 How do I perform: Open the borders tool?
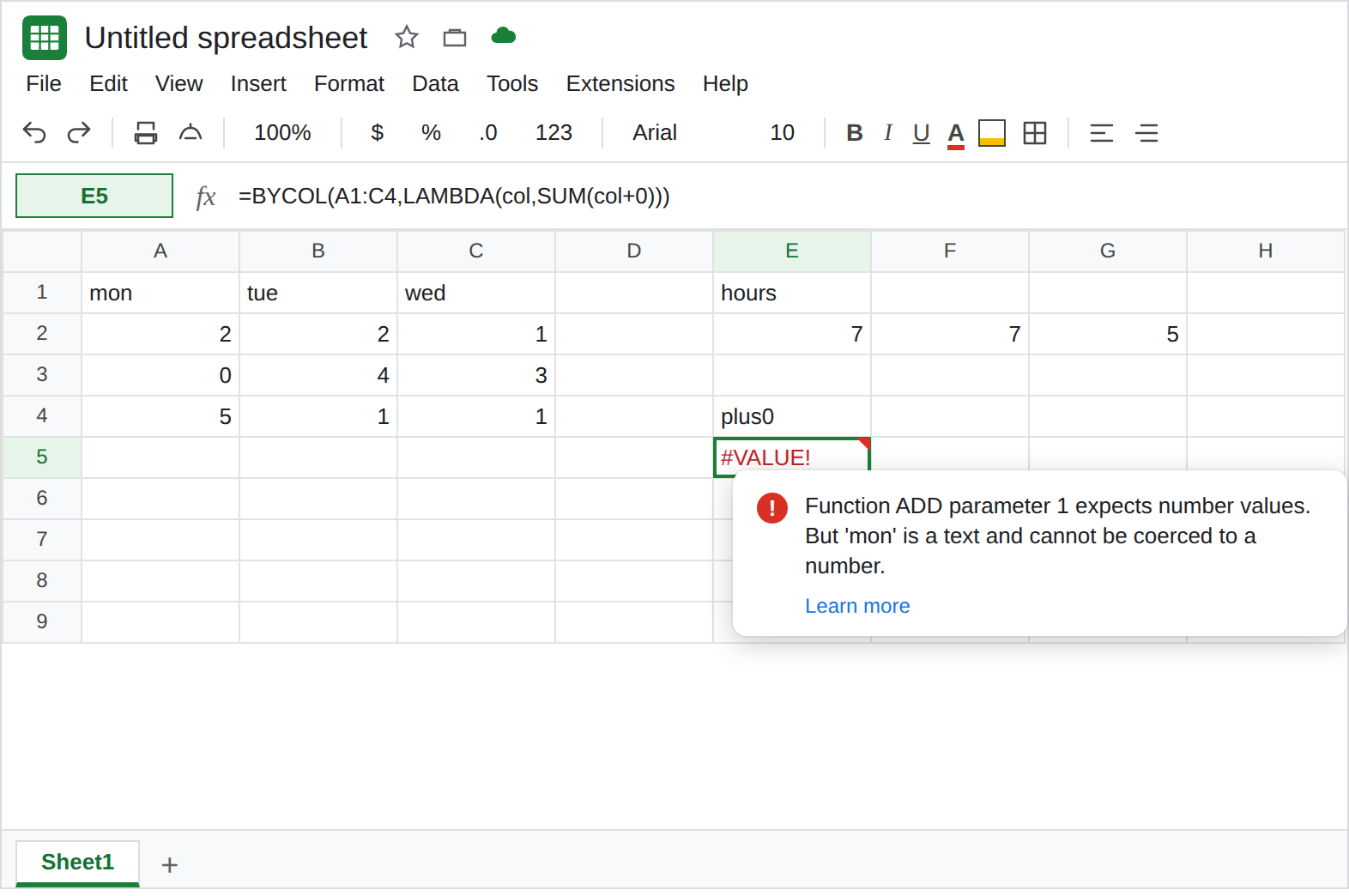click(1035, 133)
